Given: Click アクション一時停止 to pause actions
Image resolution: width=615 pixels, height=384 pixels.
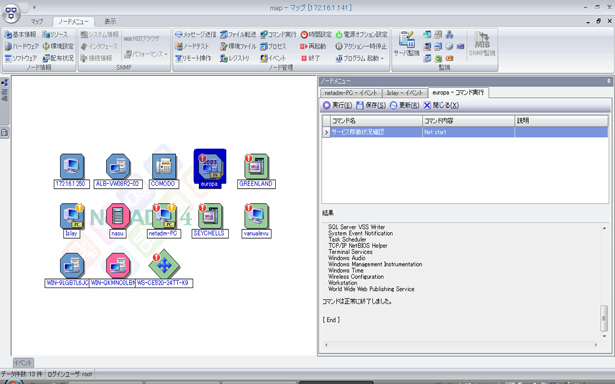Looking at the screenshot, I should (x=361, y=46).
